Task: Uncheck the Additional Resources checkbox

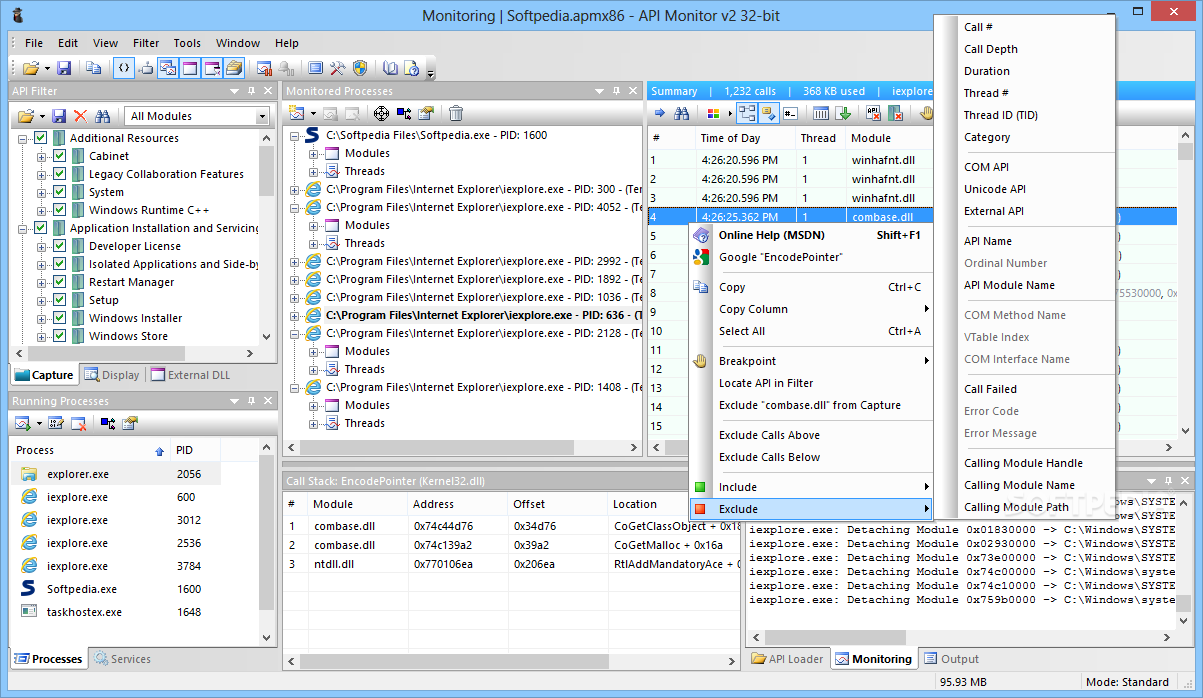Action: [x=41, y=138]
